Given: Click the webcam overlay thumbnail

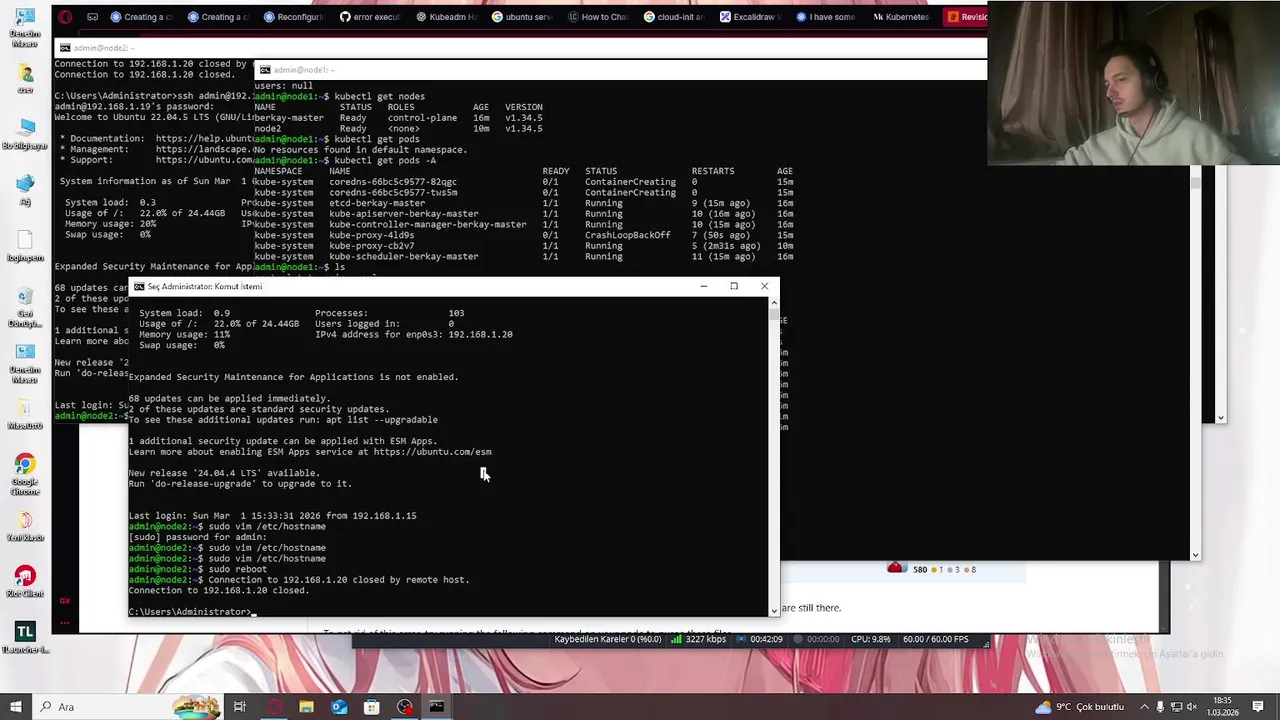Looking at the screenshot, I should pos(1134,82).
